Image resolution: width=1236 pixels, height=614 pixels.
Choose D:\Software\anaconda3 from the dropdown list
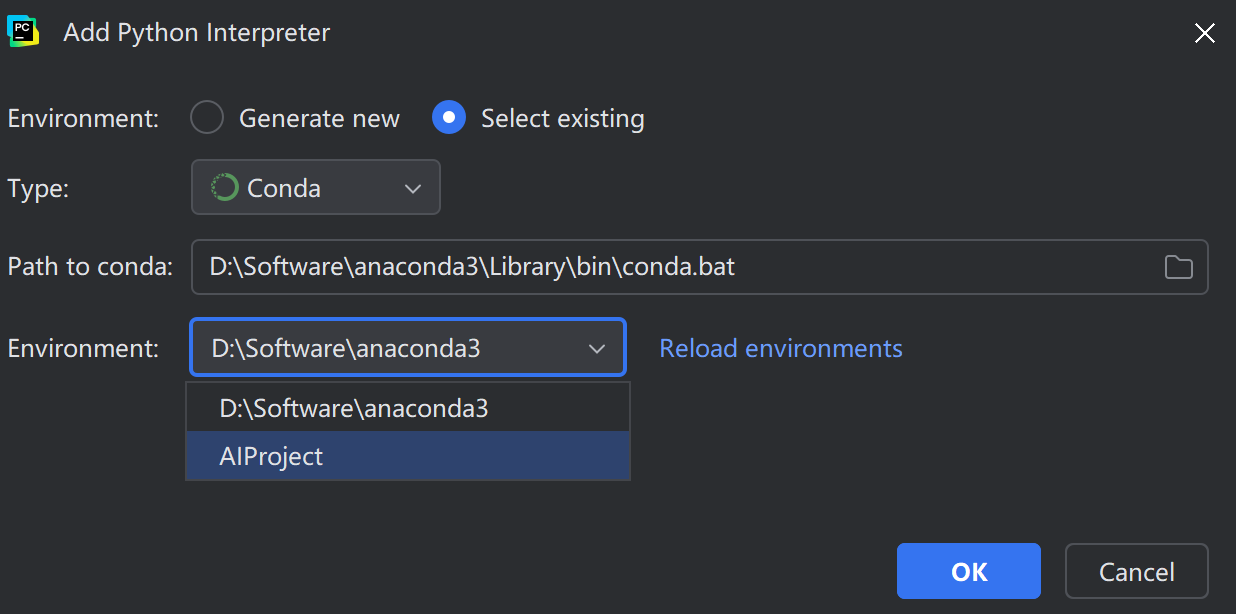[408, 408]
